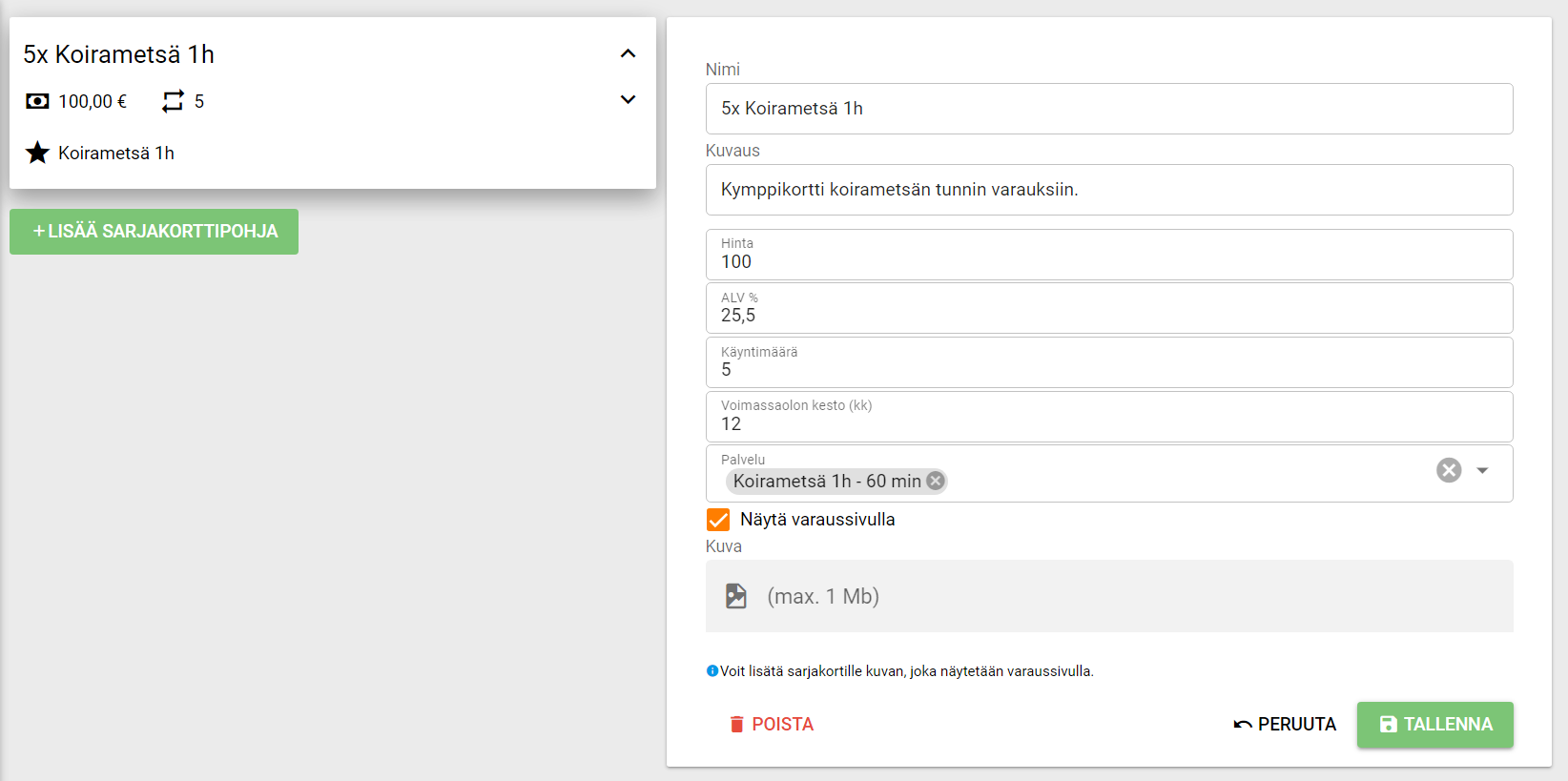Click the 5x Koirametsä 1h card title
The height and width of the screenshot is (781, 1568).
tap(119, 54)
